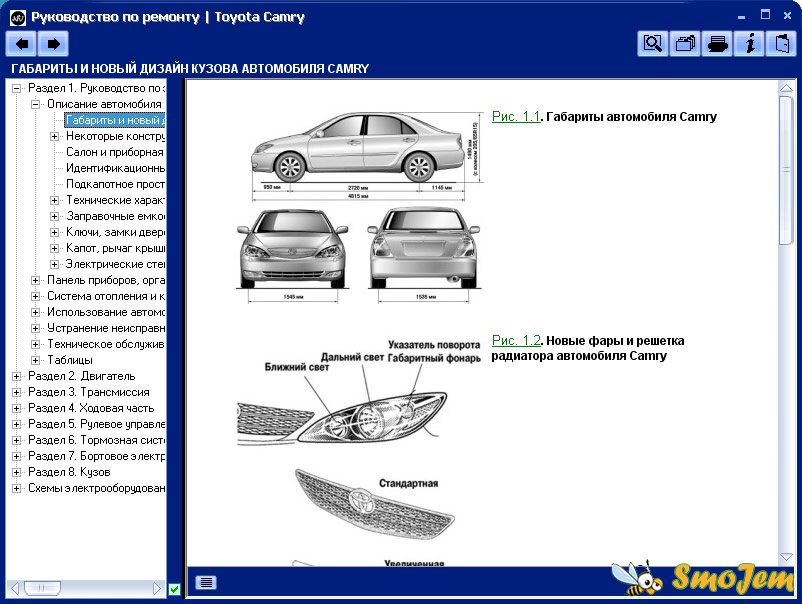Expand the 'Система отопления' node
The image size is (802, 604).
[35, 296]
